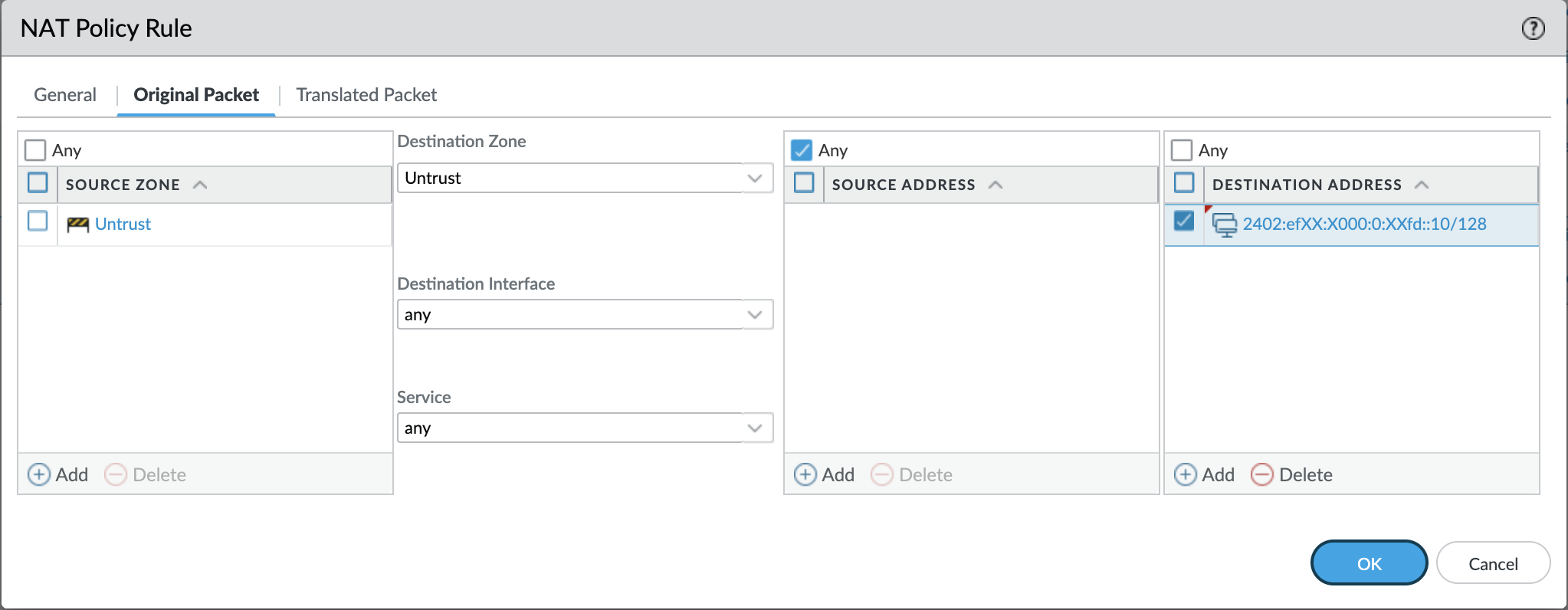Screen dimensions: 1568x610
Task: Click the destination address object icon
Action: tap(1225, 225)
